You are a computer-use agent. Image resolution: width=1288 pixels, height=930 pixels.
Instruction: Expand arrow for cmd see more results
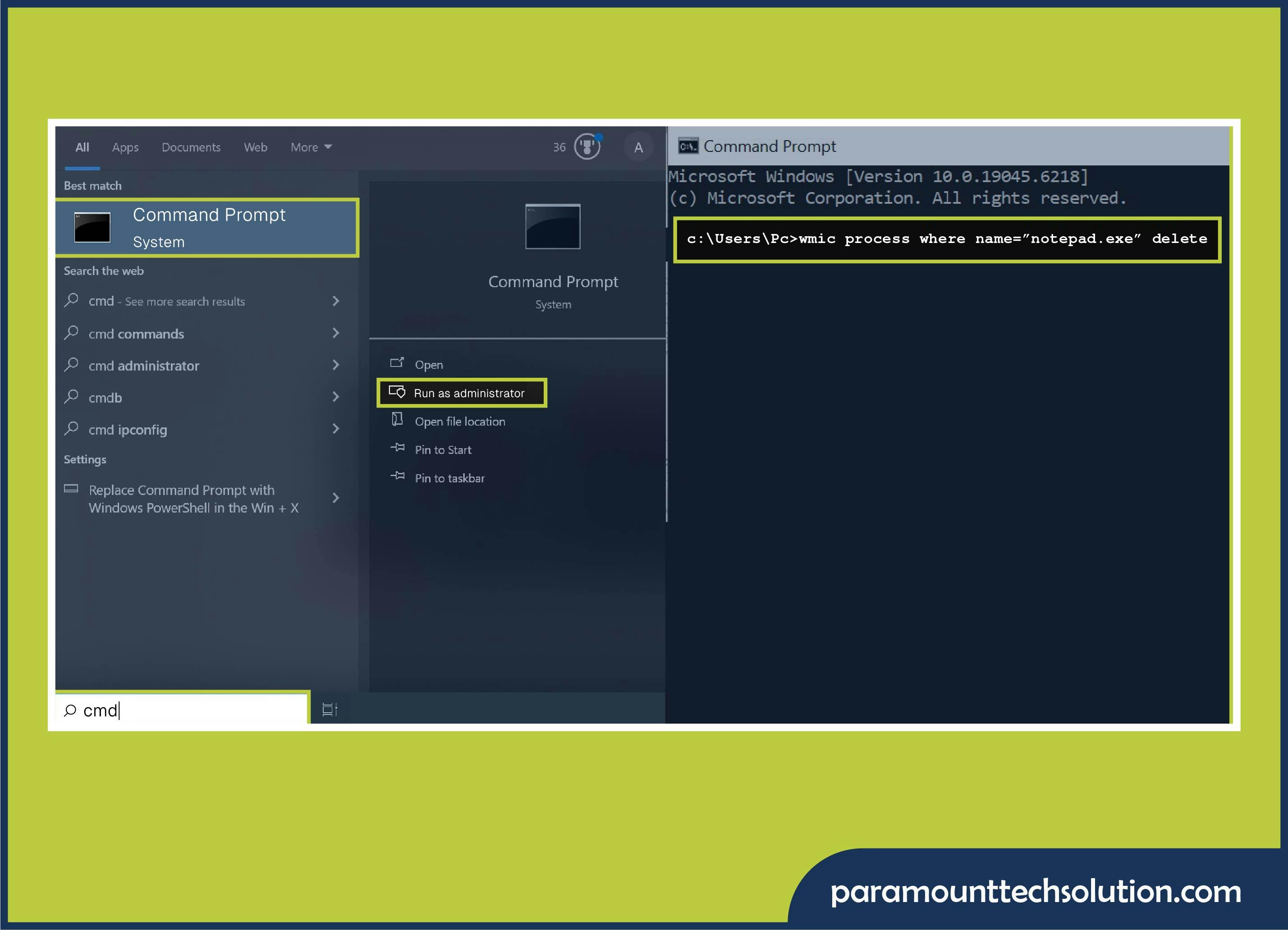point(335,301)
